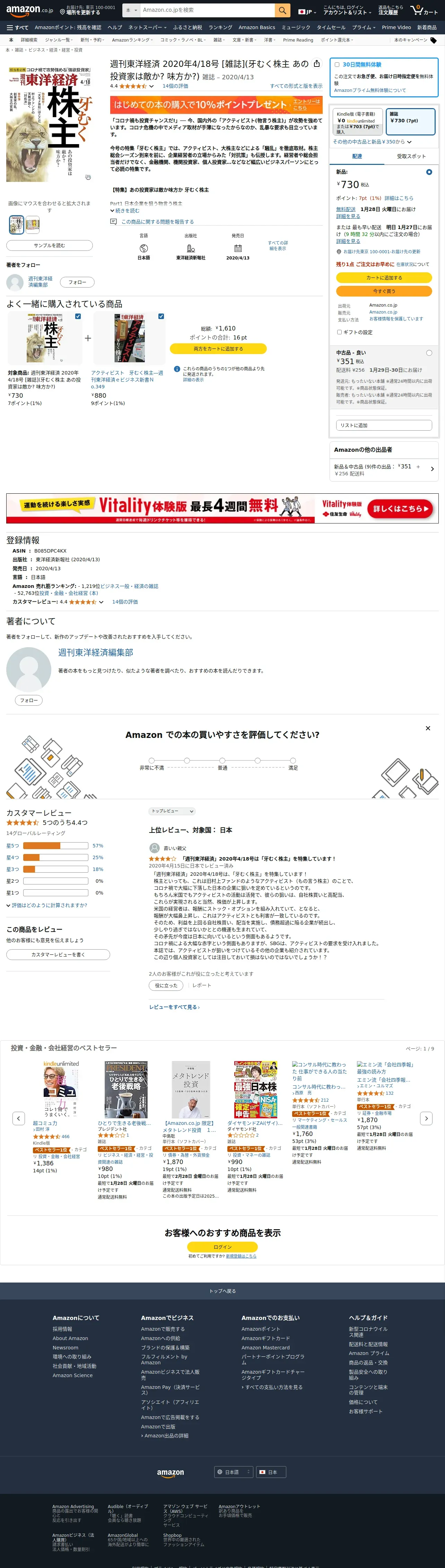
Task: Switch to the 受取スポット tab
Action: click(411, 157)
